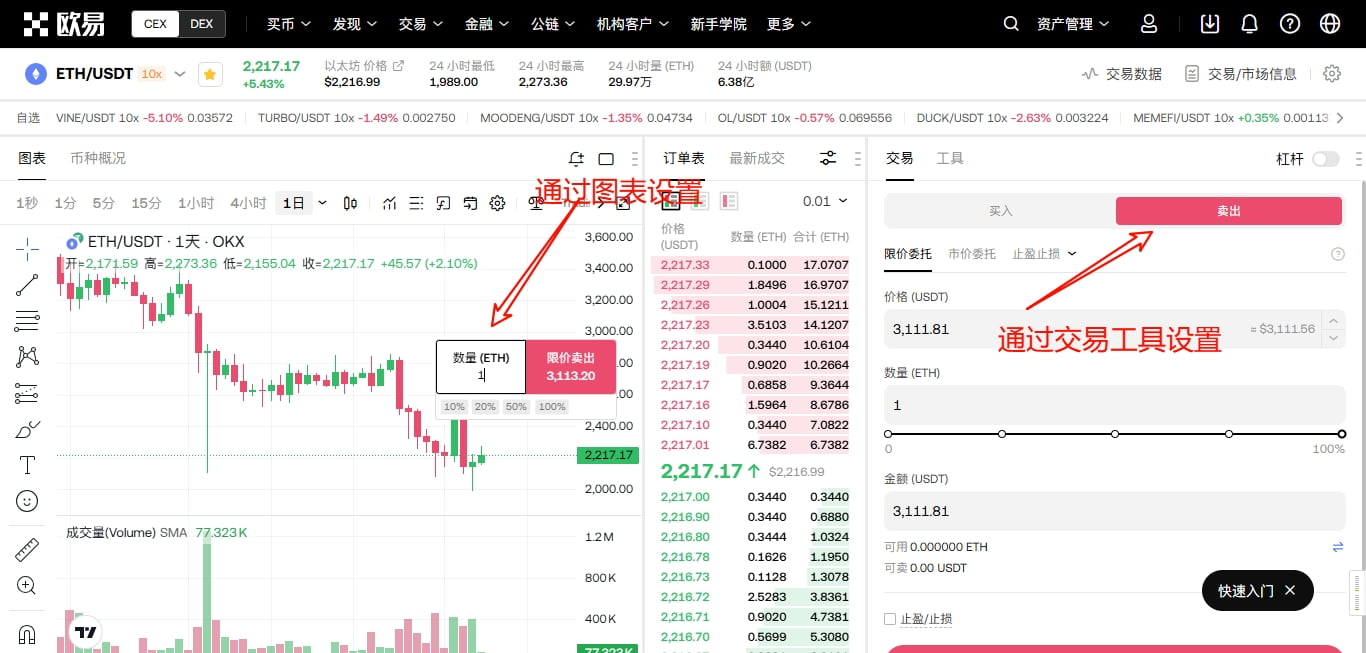Open the chart indicators icon

[389, 202]
